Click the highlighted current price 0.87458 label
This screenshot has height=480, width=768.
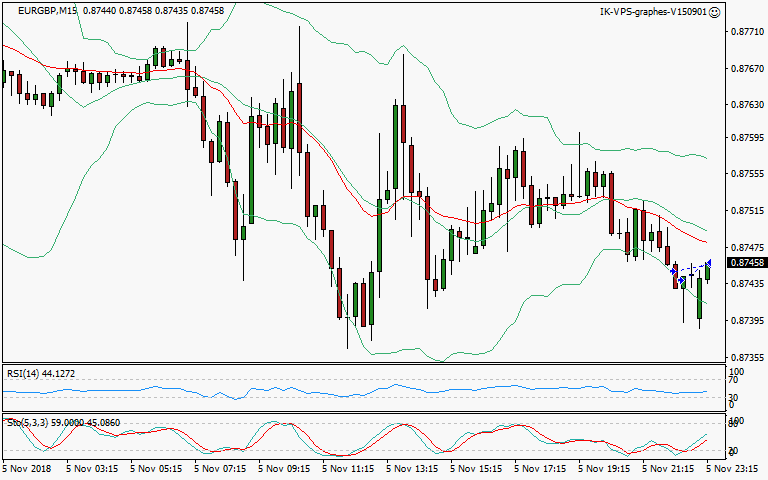click(x=744, y=262)
